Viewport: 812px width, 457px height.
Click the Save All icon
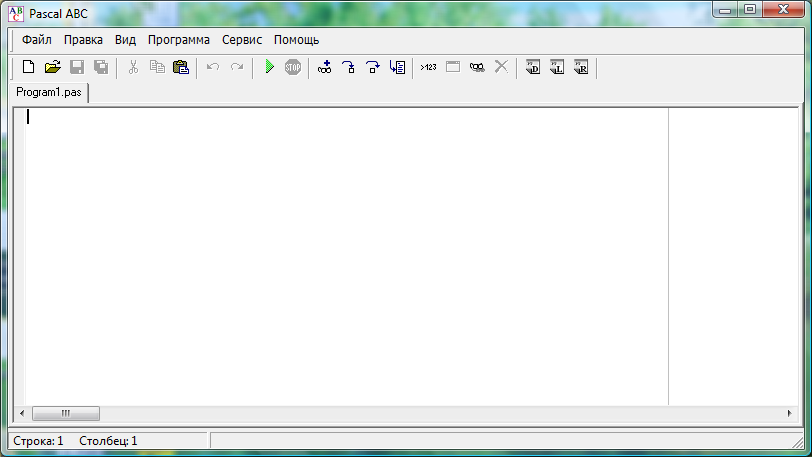(101, 67)
